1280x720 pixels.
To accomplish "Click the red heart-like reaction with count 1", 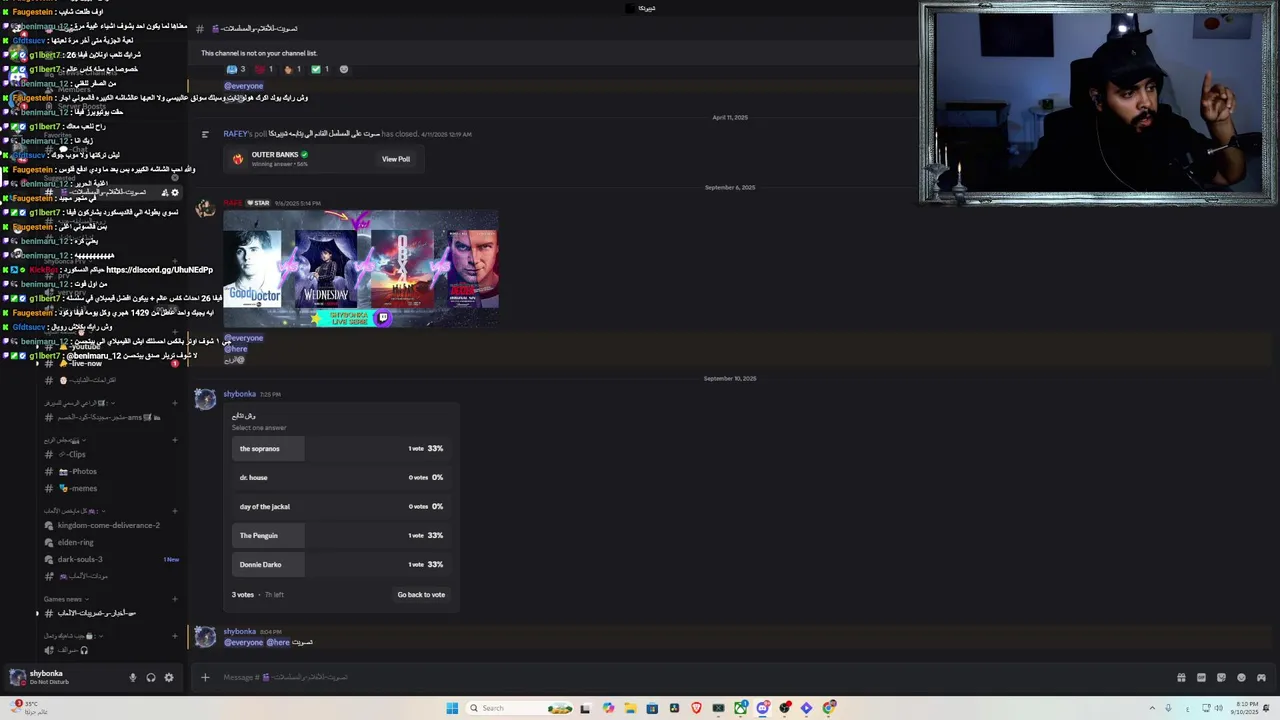I will point(264,69).
